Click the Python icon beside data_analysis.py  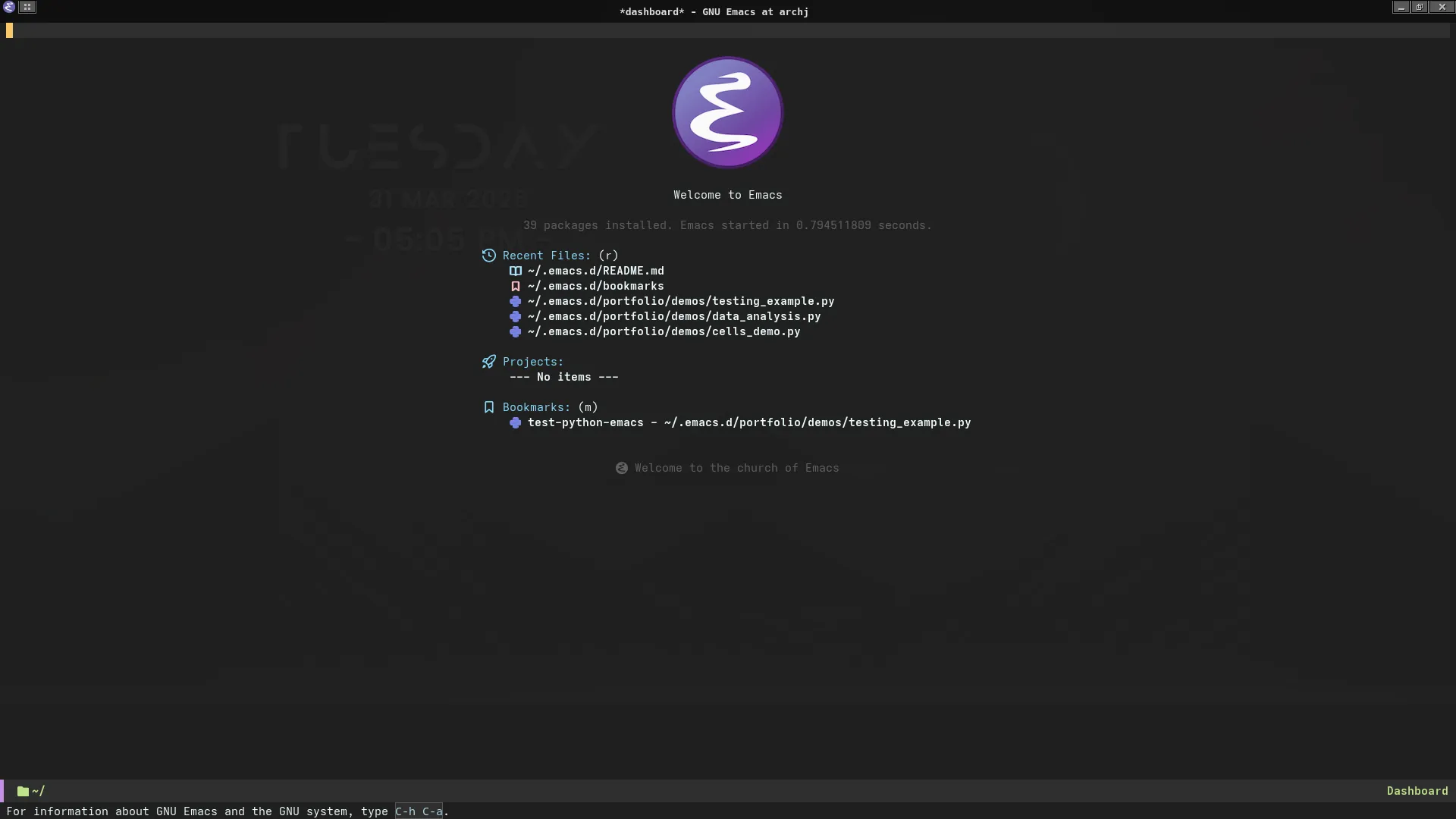[x=516, y=316]
